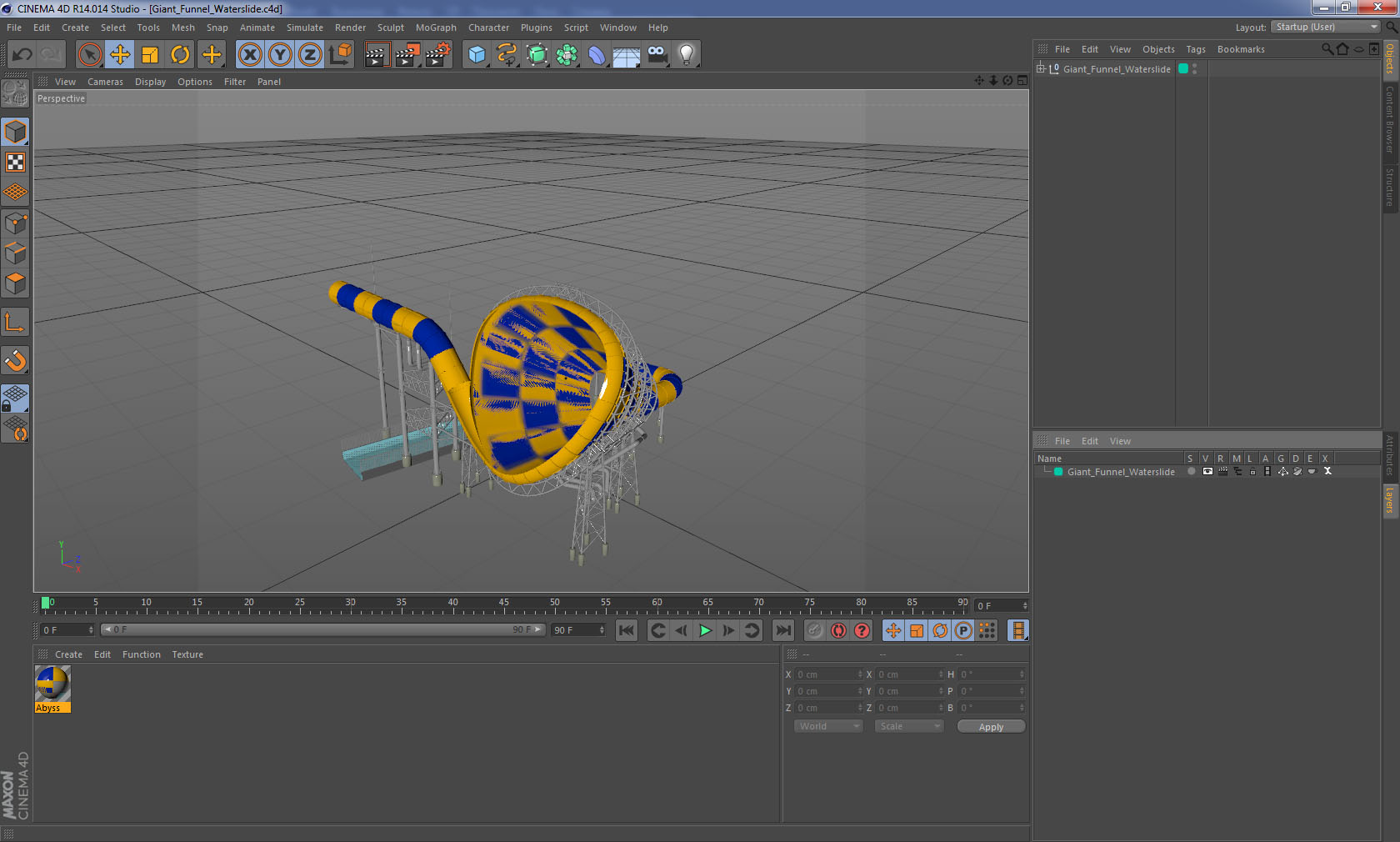Open the deformer objects icon

coord(597,55)
